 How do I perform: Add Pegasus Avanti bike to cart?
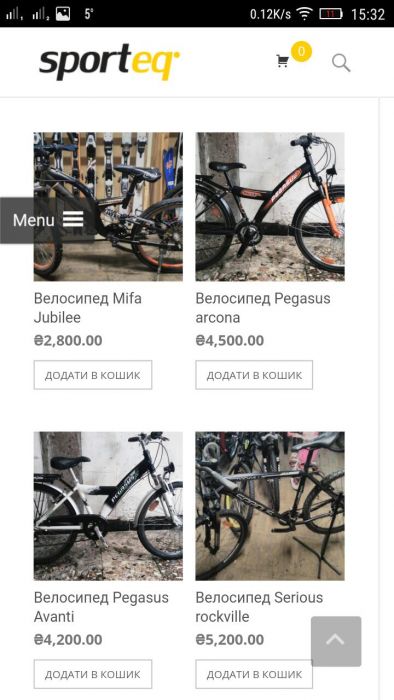(93, 674)
